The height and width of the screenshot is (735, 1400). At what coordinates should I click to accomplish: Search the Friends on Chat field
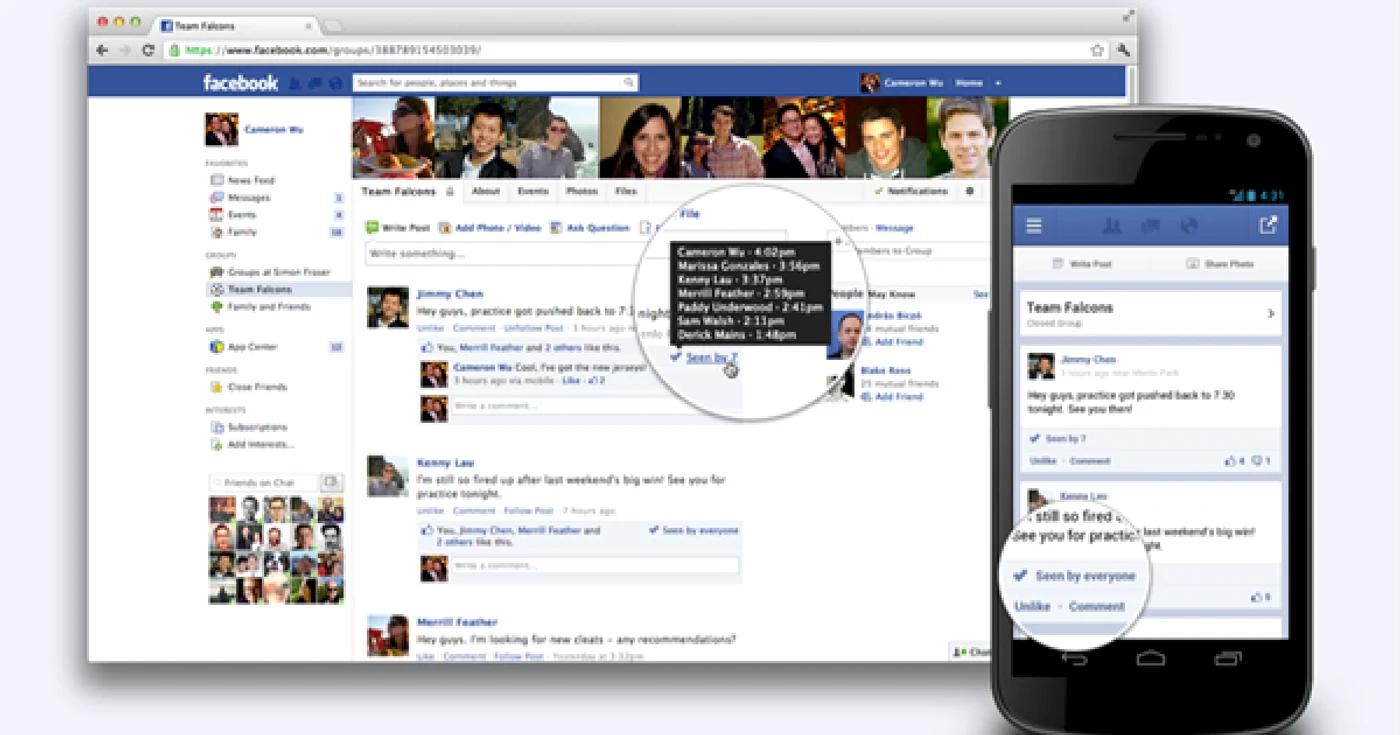(264, 483)
